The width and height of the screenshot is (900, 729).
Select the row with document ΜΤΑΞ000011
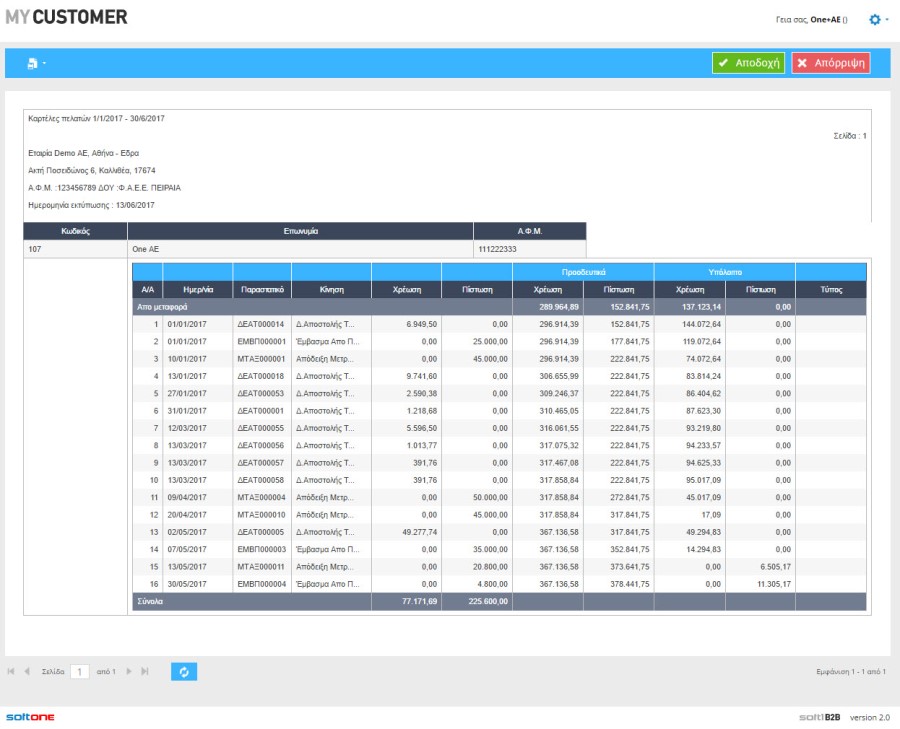click(x=260, y=566)
